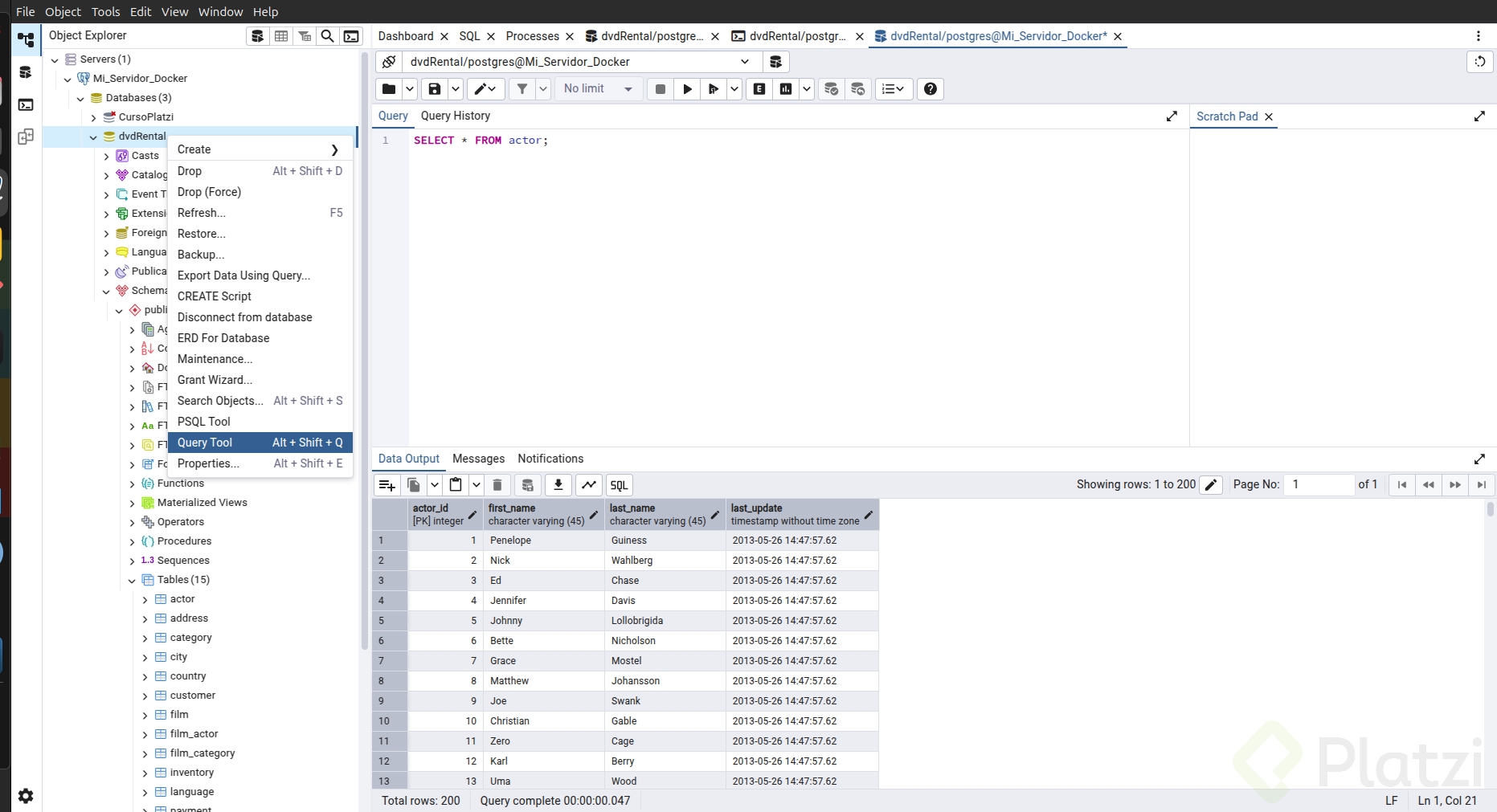
Task: Collapse the Tables (15) tree node
Action: (x=133, y=580)
